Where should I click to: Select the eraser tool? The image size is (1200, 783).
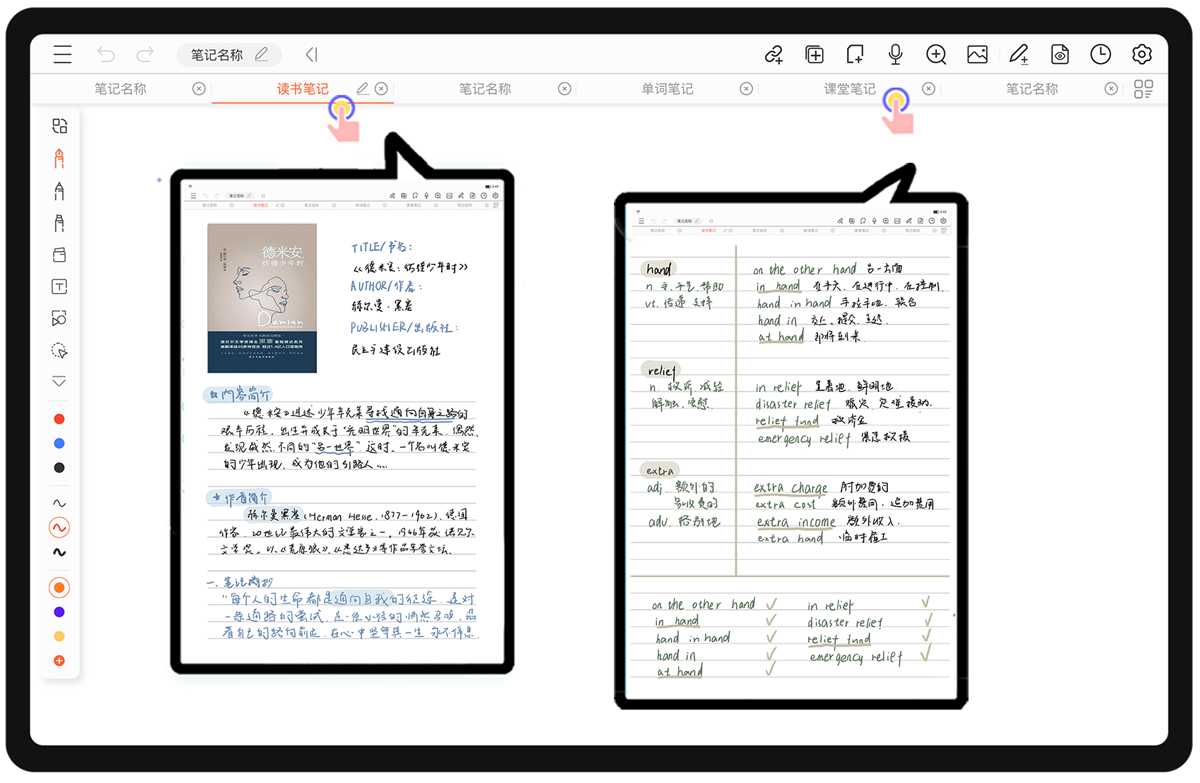tap(59, 255)
